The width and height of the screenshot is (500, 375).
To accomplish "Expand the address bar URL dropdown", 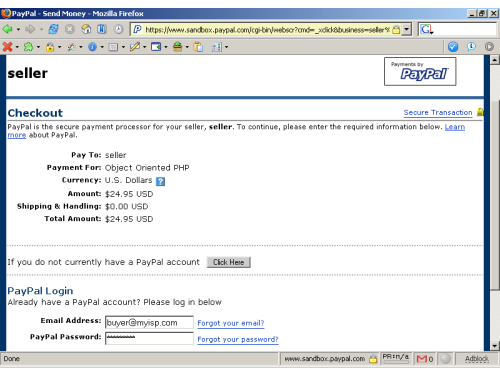I will pos(406,29).
